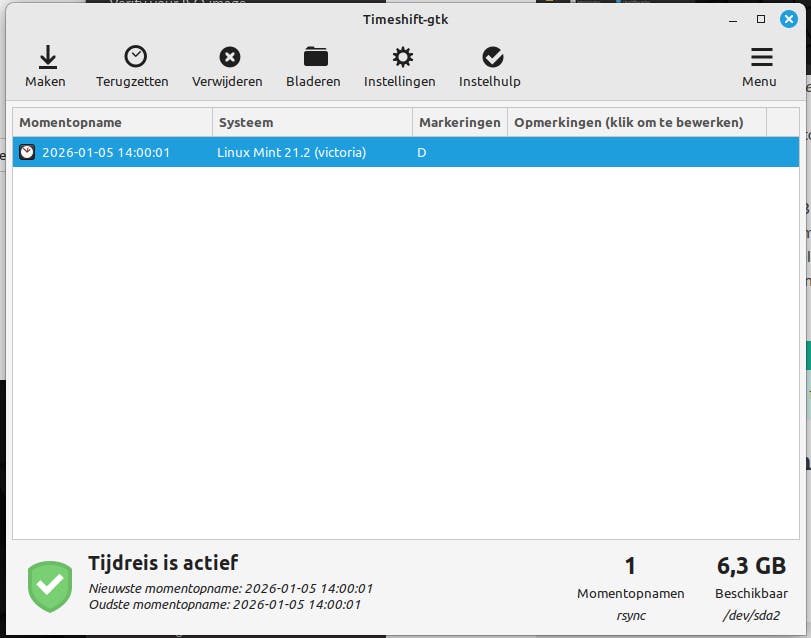This screenshot has height=638, width=811.
Task: Click the 'rsync' mode label
Action: (631, 616)
